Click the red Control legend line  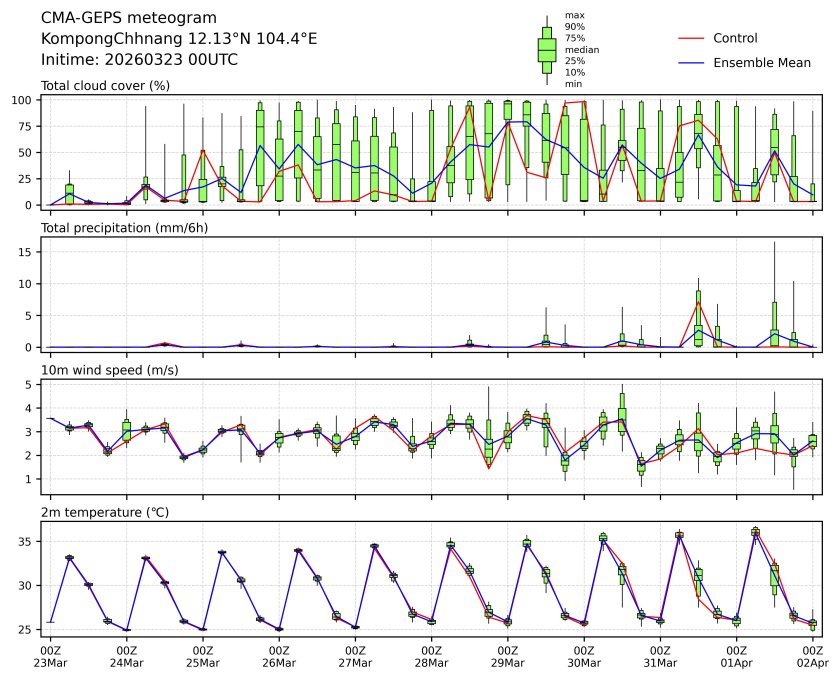click(x=692, y=38)
